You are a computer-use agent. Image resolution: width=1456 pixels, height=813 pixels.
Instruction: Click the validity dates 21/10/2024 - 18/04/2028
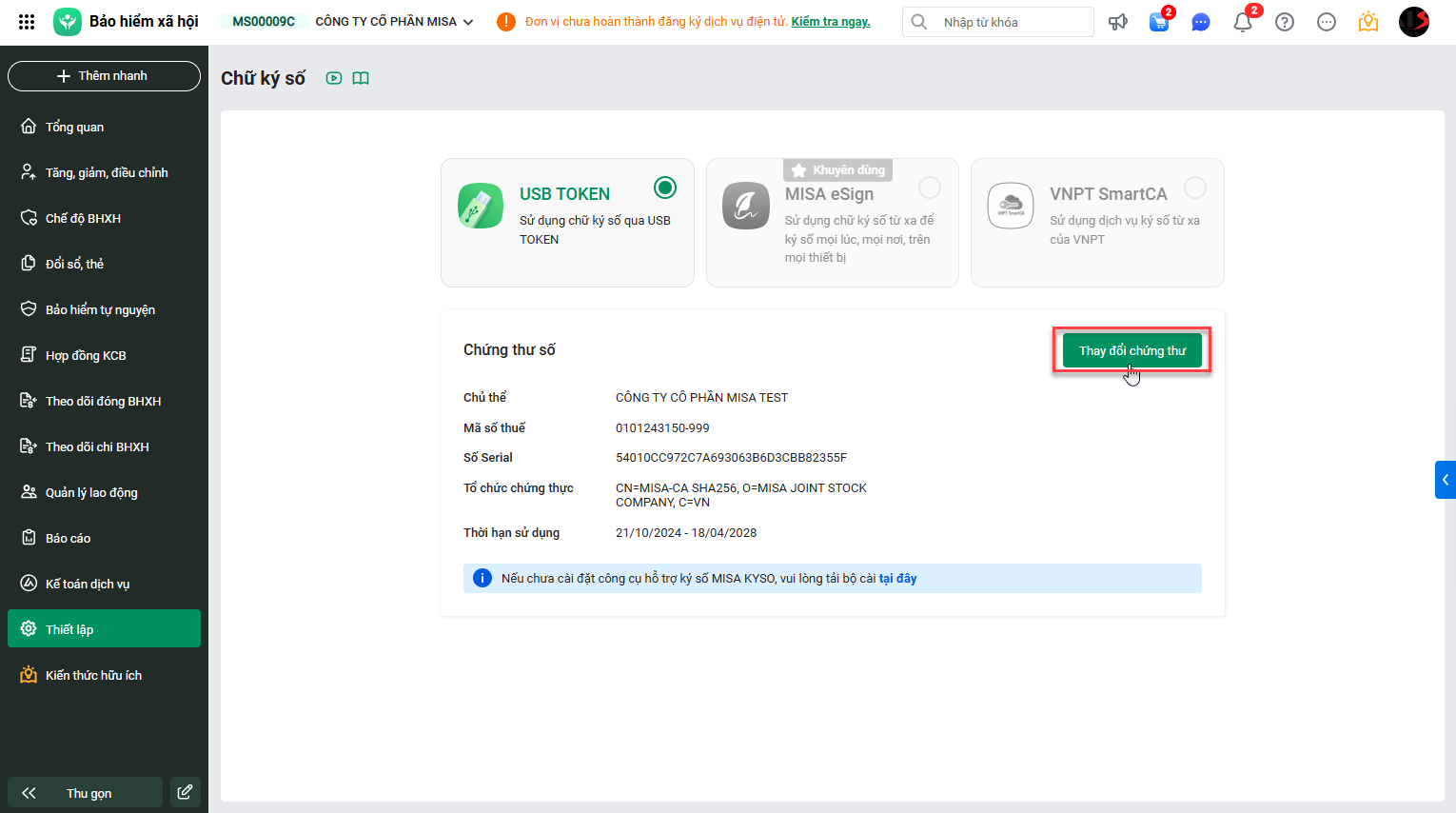click(686, 533)
